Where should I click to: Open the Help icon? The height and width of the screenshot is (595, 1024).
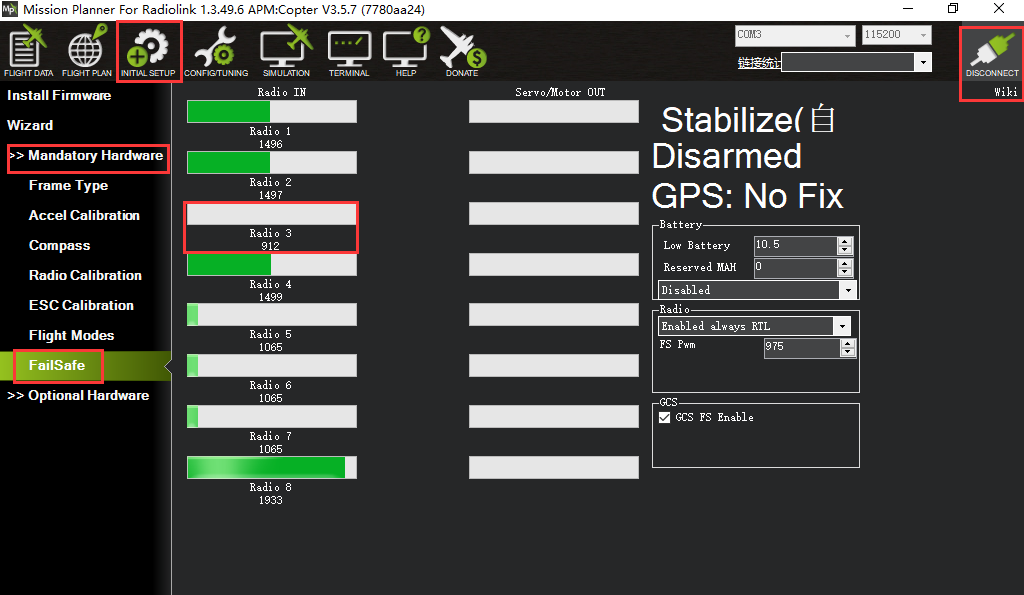(406, 52)
